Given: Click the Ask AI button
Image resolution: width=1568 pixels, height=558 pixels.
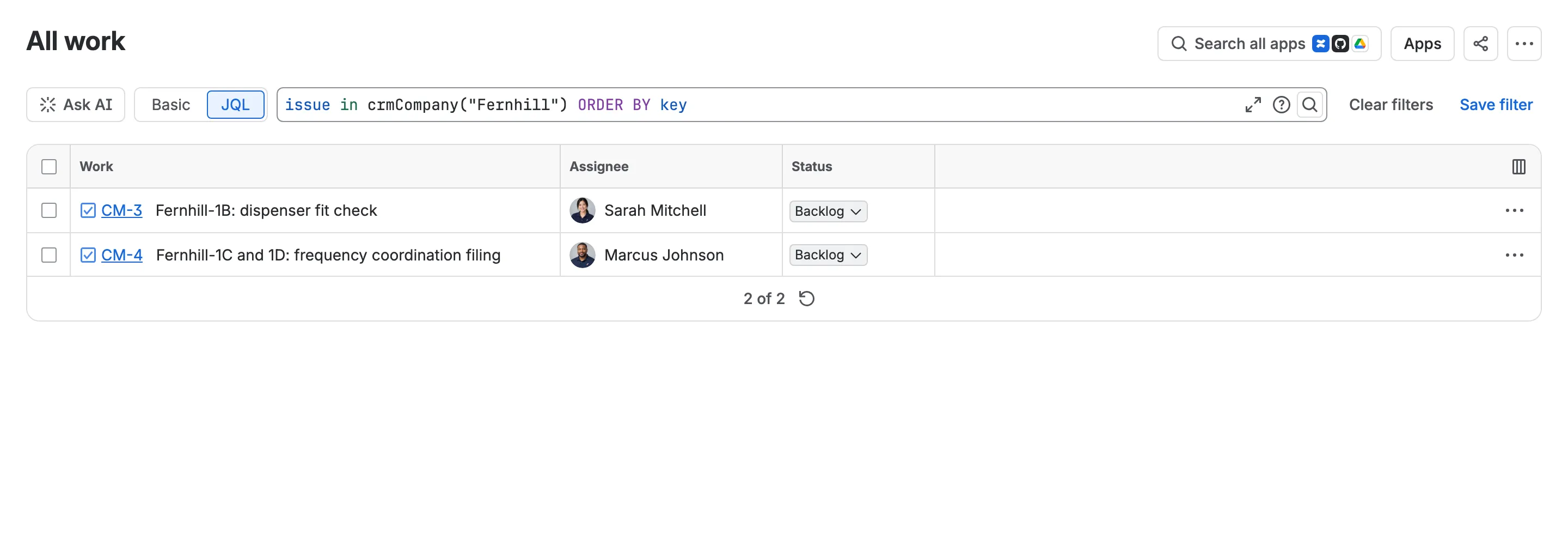Looking at the screenshot, I should click(76, 105).
